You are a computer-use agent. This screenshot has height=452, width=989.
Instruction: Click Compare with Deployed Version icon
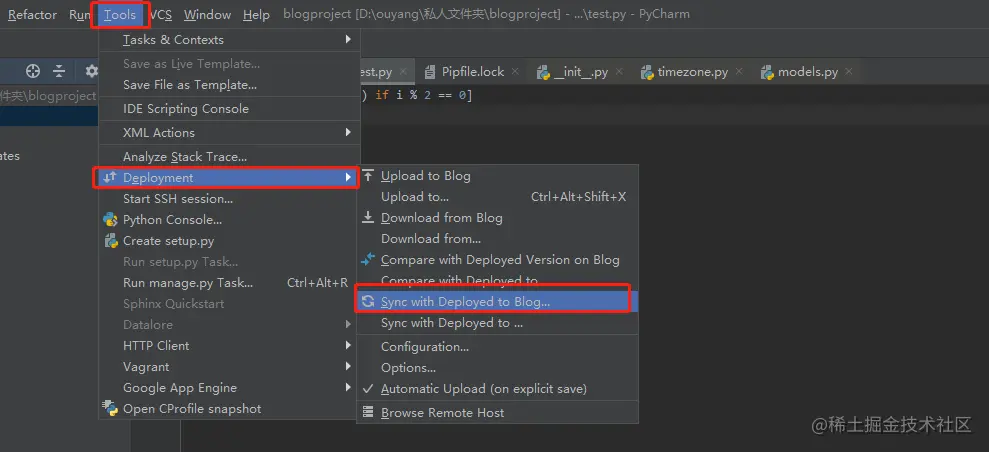point(368,259)
